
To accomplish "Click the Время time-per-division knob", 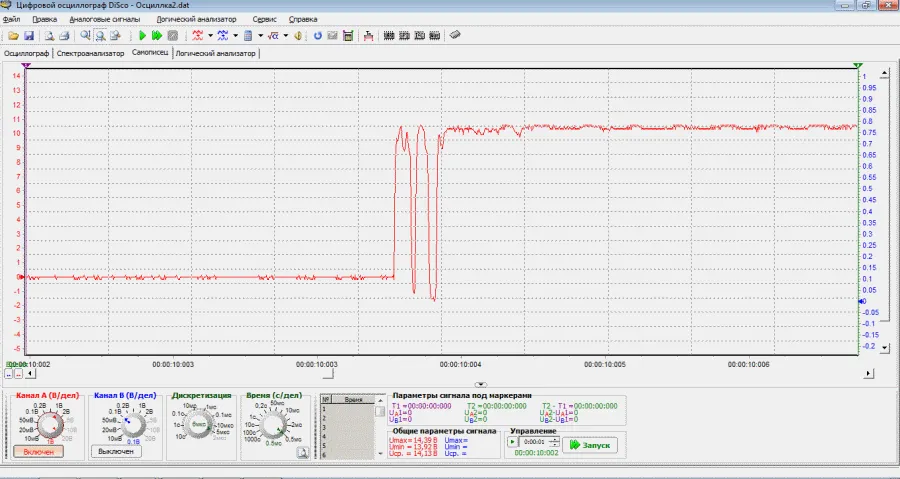I will click(x=272, y=425).
